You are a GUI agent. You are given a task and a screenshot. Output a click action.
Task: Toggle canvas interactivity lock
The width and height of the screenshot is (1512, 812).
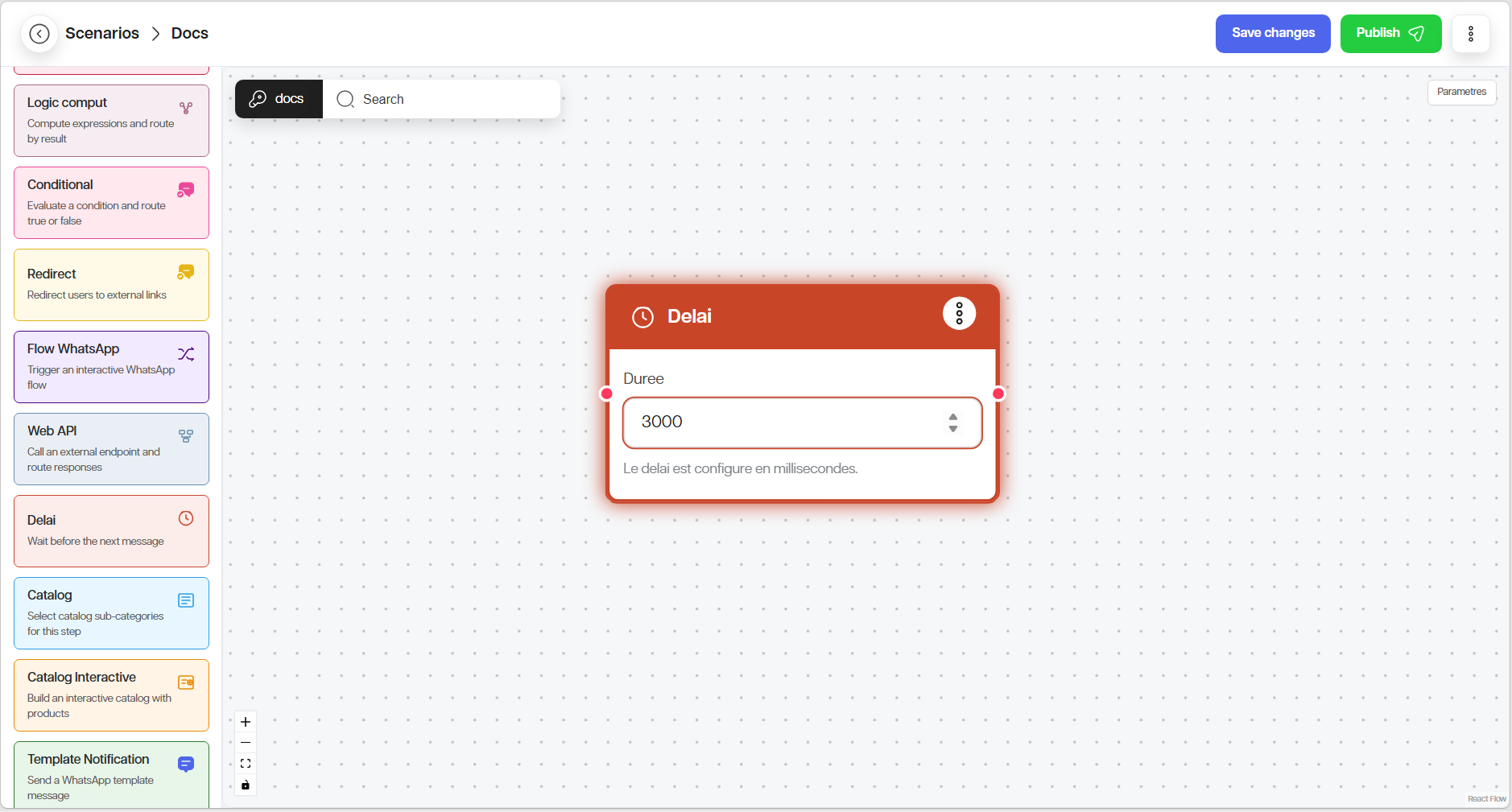[246, 785]
